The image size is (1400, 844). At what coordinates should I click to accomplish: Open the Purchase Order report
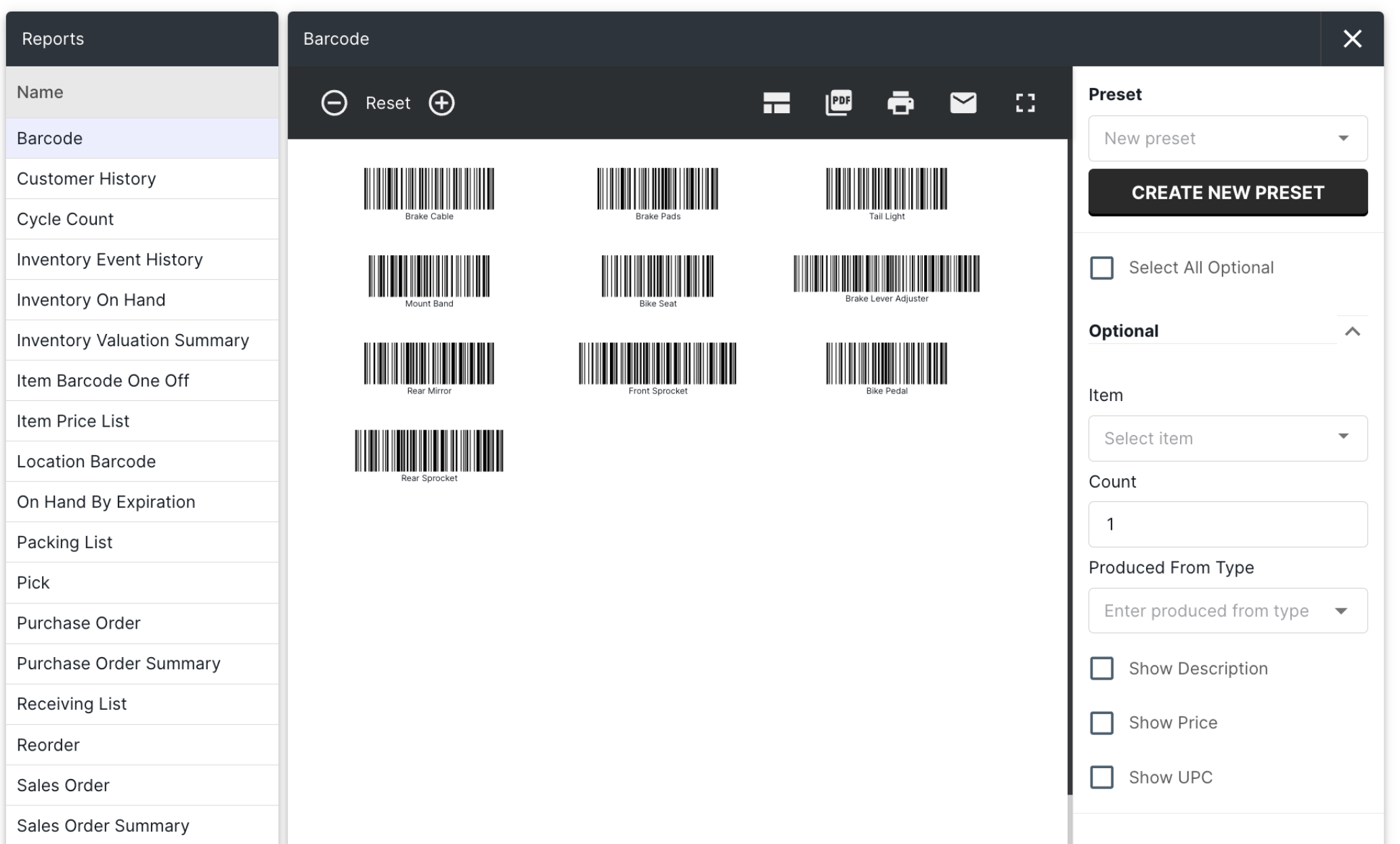point(142,623)
